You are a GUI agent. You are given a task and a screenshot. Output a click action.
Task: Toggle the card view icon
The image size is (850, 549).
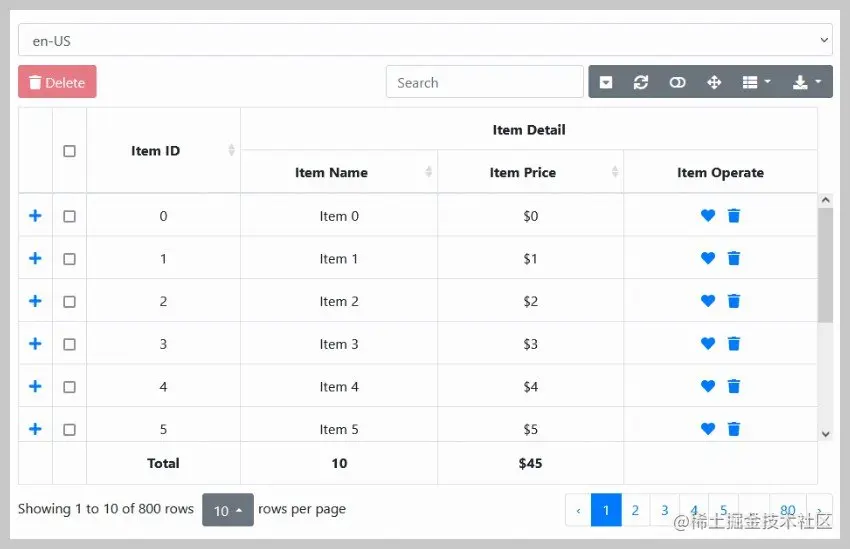(x=677, y=82)
